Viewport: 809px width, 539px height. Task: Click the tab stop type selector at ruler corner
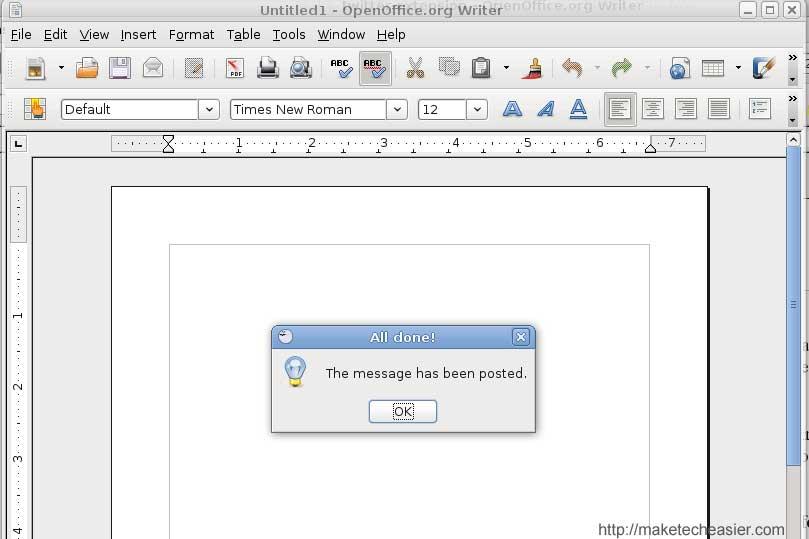coord(19,144)
